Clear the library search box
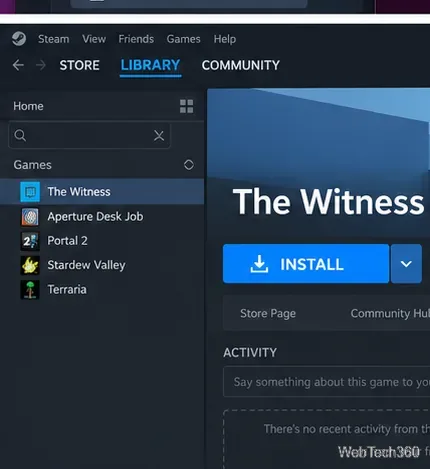This screenshot has height=469, width=430. click(159, 135)
